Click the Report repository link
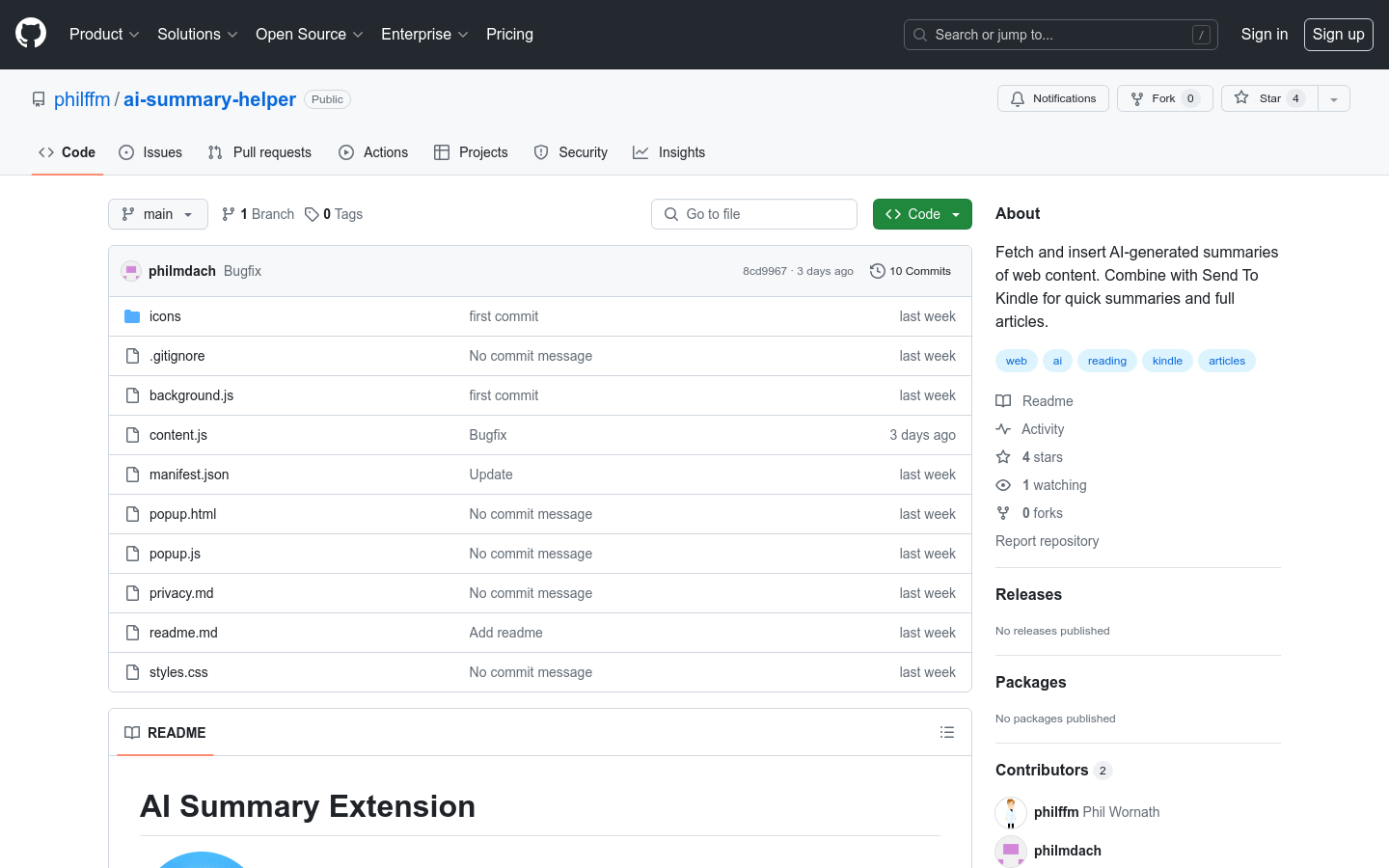Viewport: 1389px width, 868px height. pos(1047,541)
